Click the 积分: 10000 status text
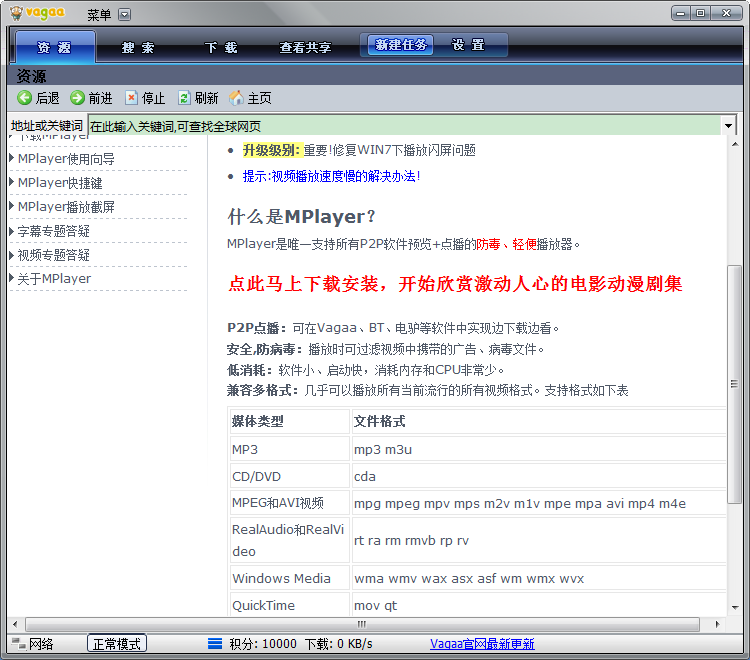 tap(263, 644)
